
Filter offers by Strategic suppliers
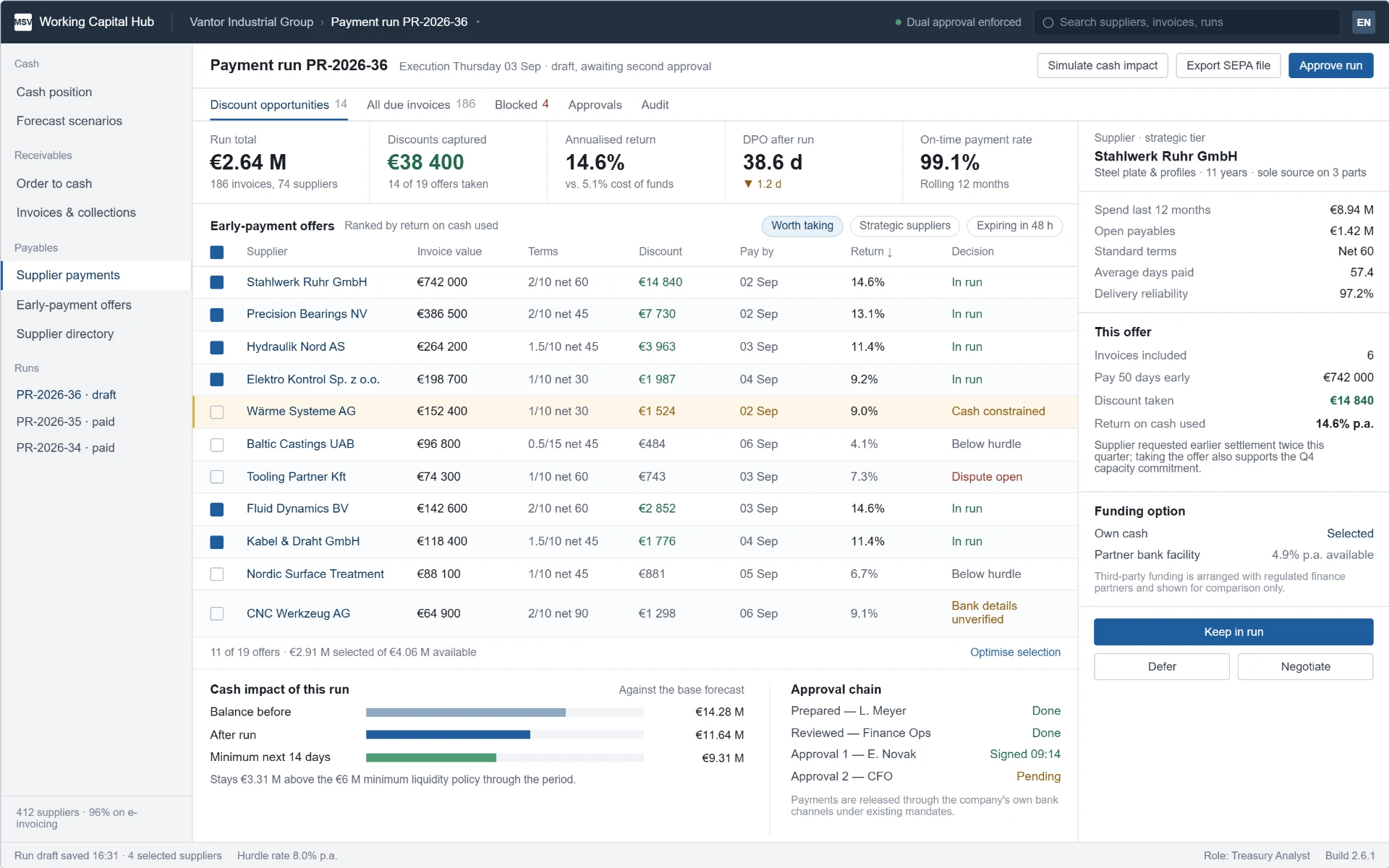tap(905, 226)
